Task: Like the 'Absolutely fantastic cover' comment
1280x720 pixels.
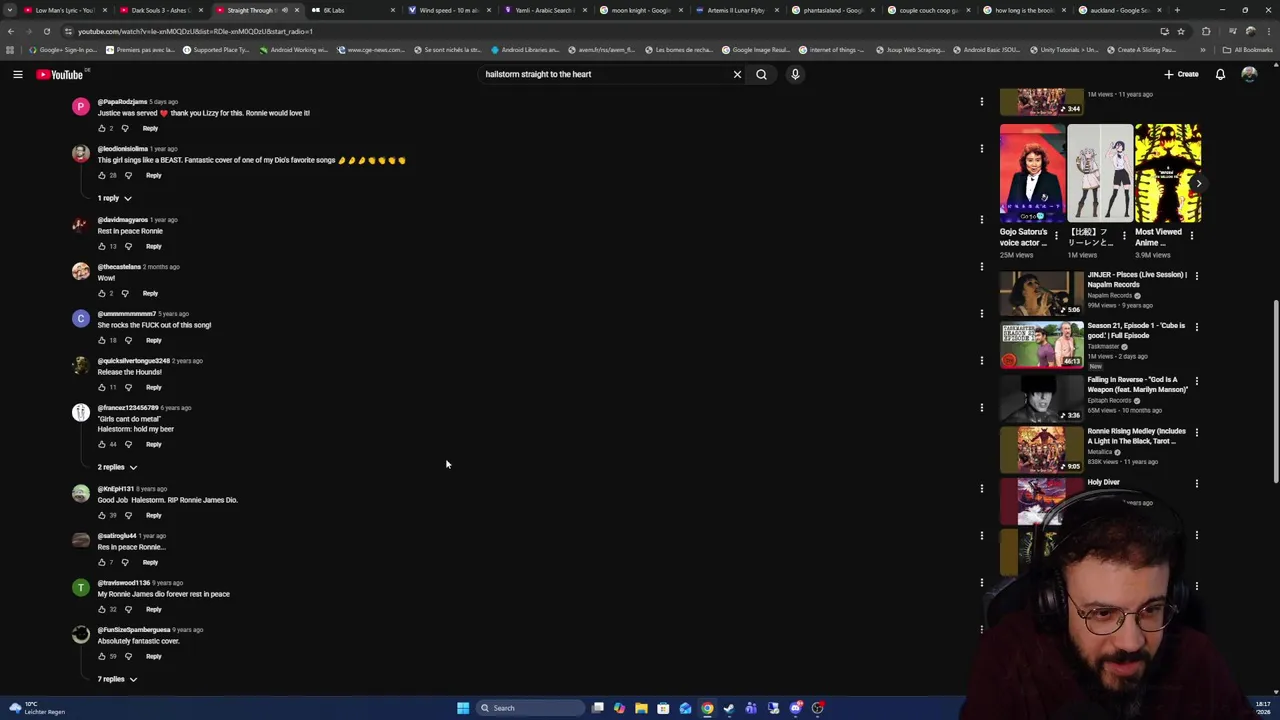Action: pyautogui.click(x=101, y=656)
